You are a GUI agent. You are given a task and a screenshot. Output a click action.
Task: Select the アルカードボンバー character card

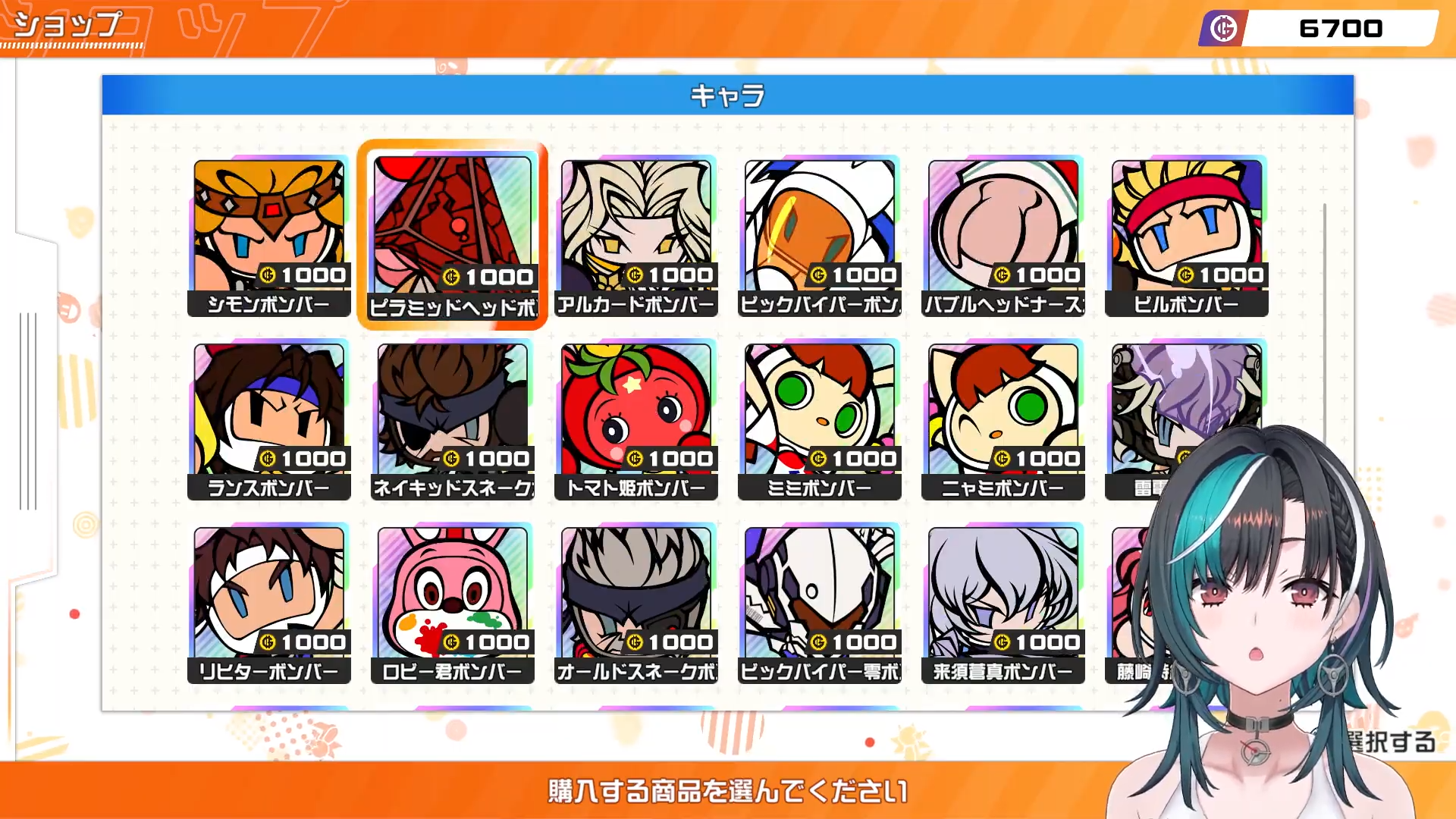pos(636,237)
